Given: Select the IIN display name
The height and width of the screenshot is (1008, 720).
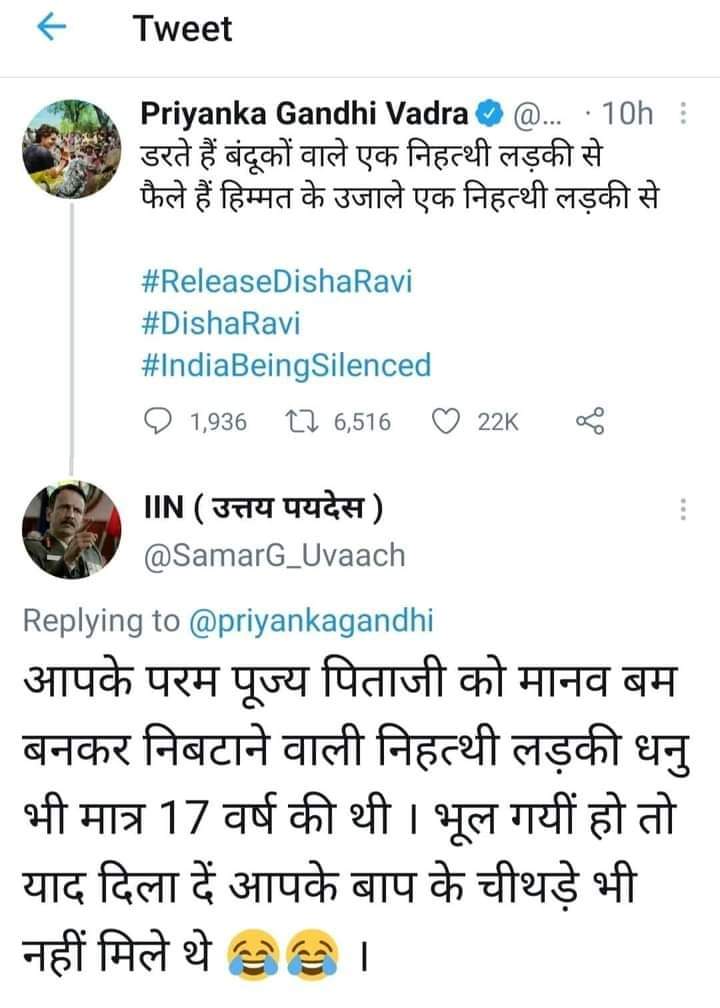Looking at the screenshot, I should tap(263, 507).
